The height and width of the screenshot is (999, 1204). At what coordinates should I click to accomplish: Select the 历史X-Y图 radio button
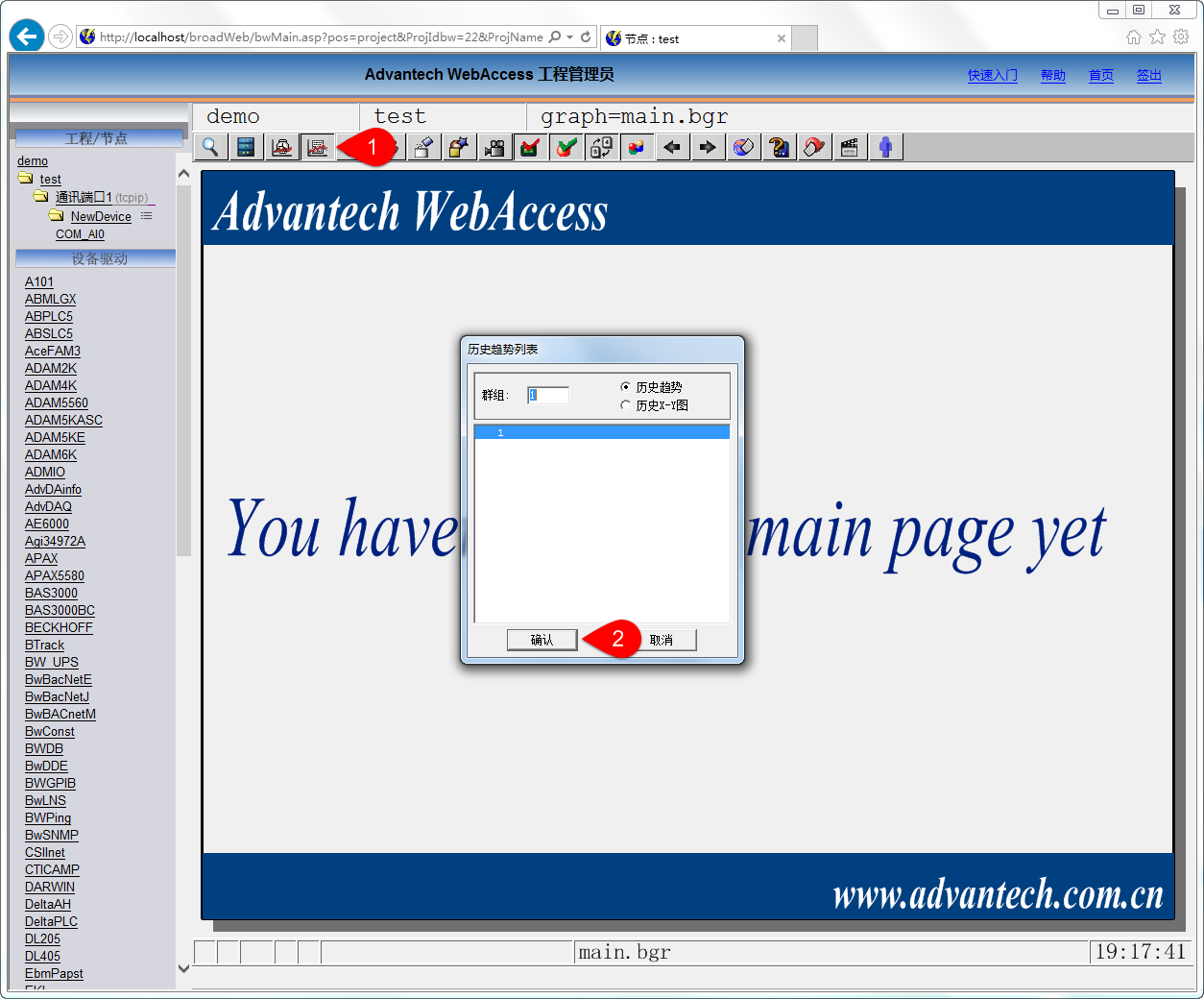626,405
